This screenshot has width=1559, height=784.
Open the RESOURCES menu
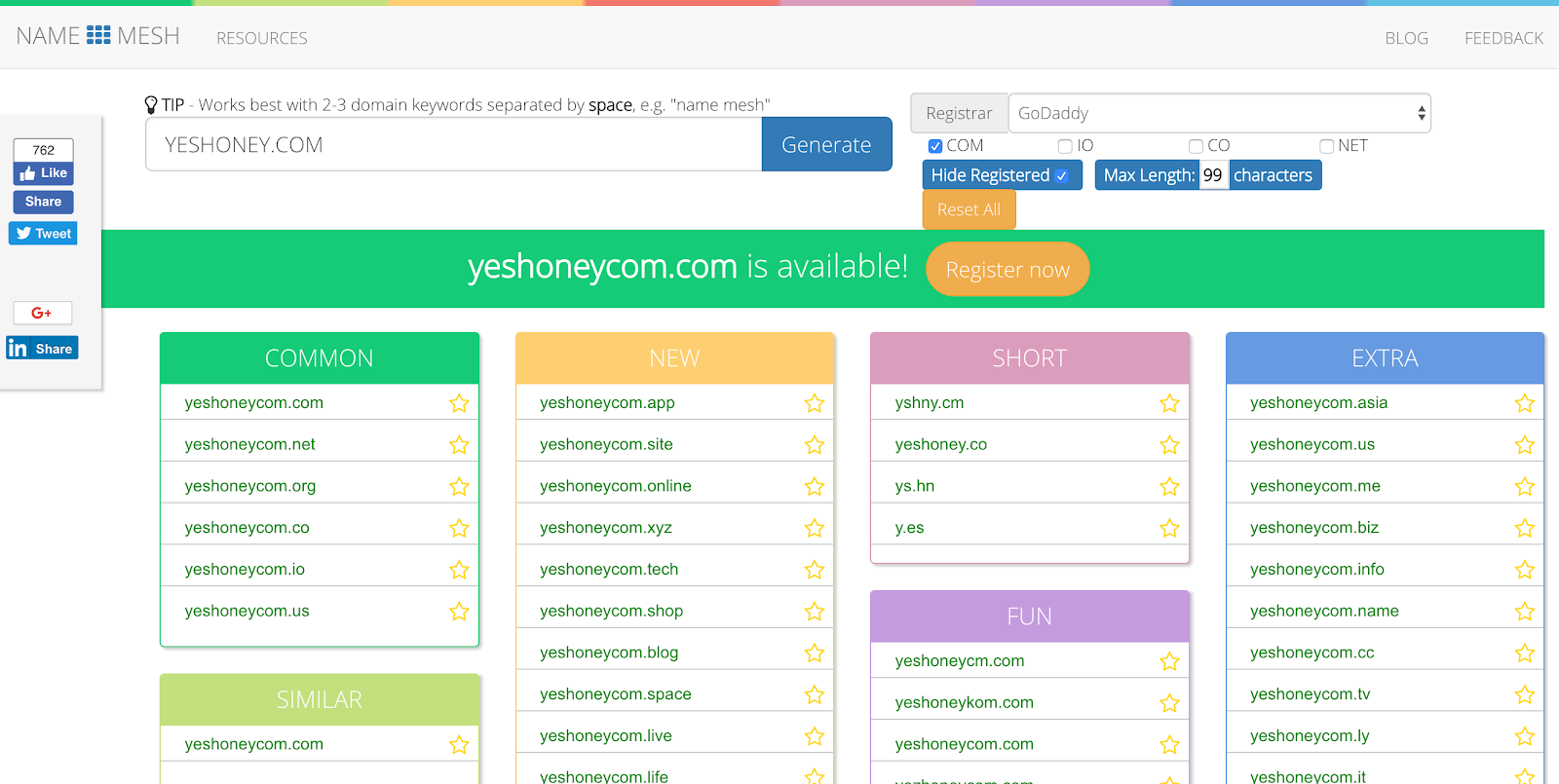pos(262,38)
